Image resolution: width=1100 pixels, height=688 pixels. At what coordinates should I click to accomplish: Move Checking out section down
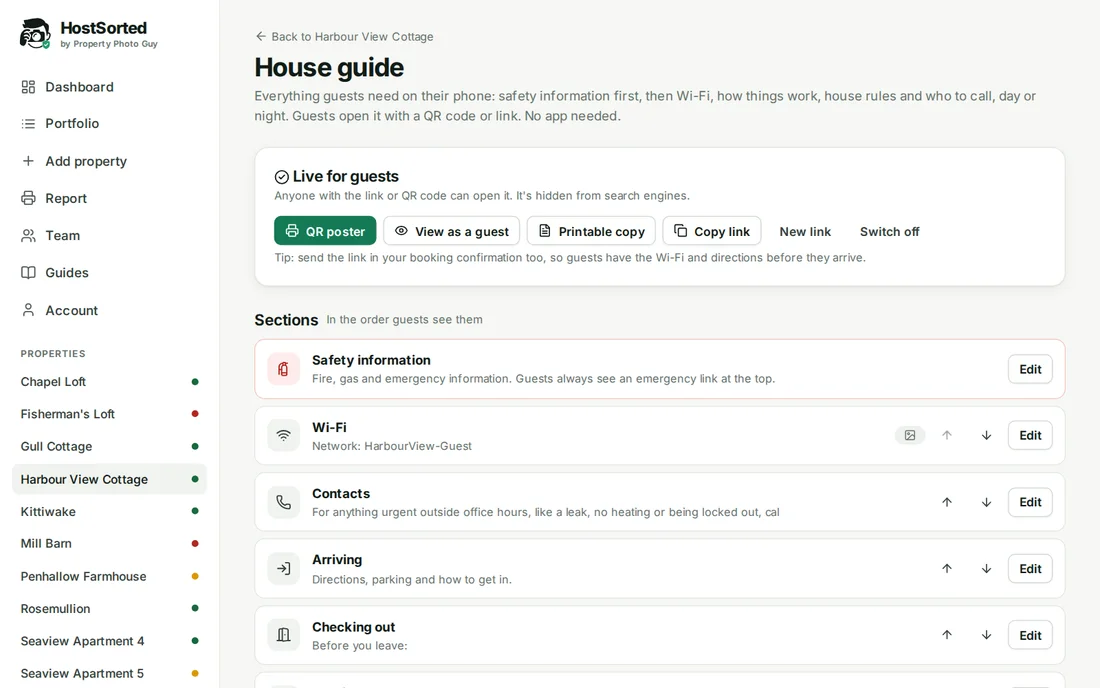coord(986,635)
